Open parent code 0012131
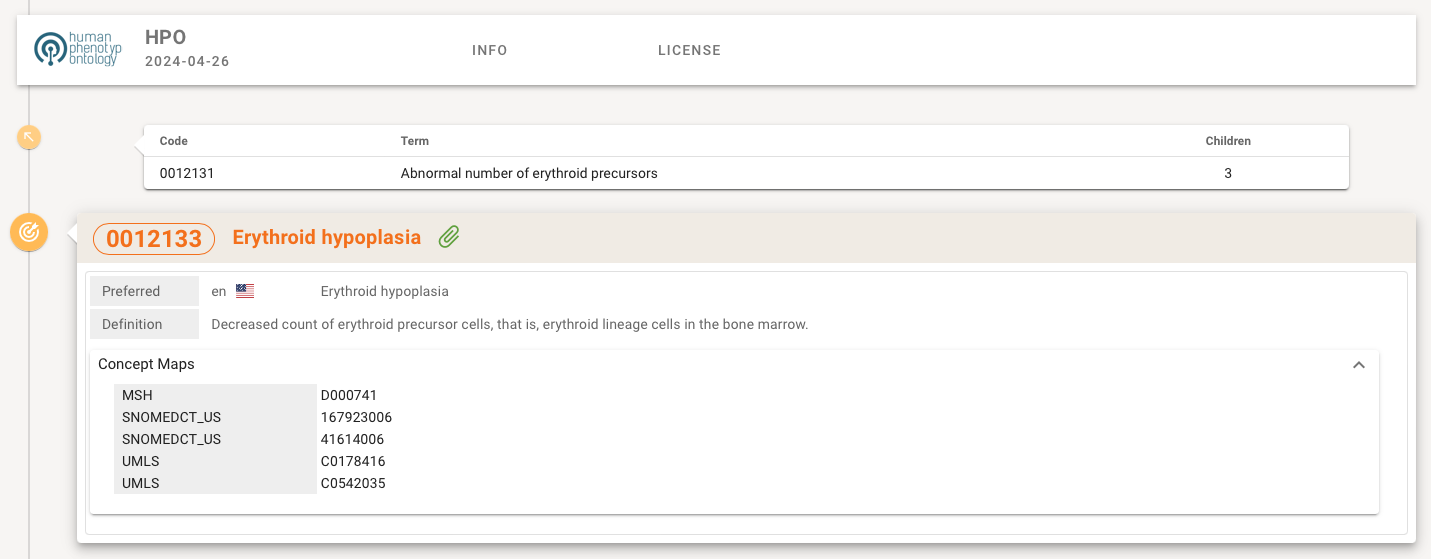 (187, 173)
